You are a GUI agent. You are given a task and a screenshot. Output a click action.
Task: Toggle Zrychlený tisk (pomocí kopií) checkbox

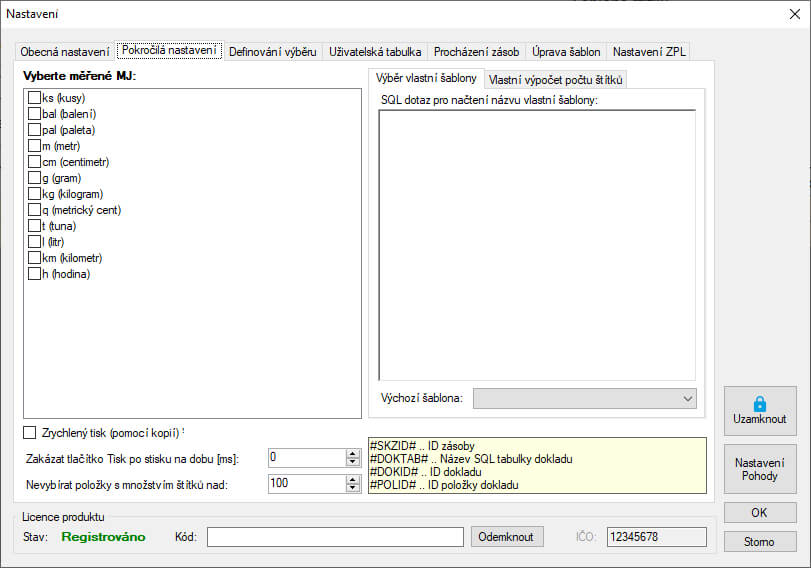(x=29, y=433)
